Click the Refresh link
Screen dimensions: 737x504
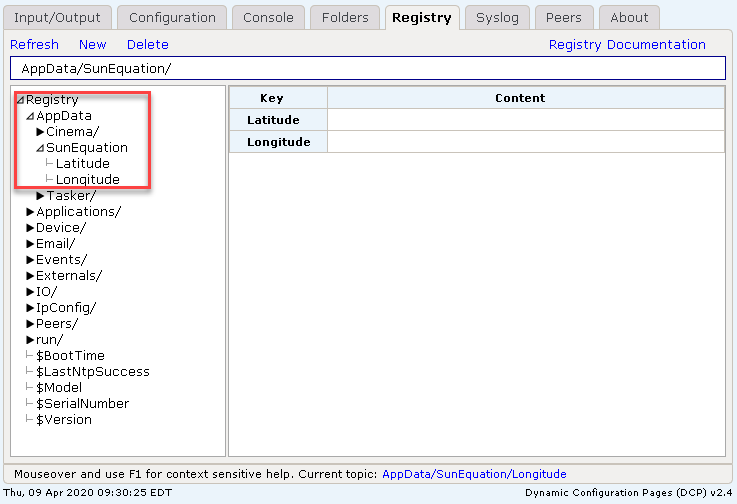[x=34, y=45]
